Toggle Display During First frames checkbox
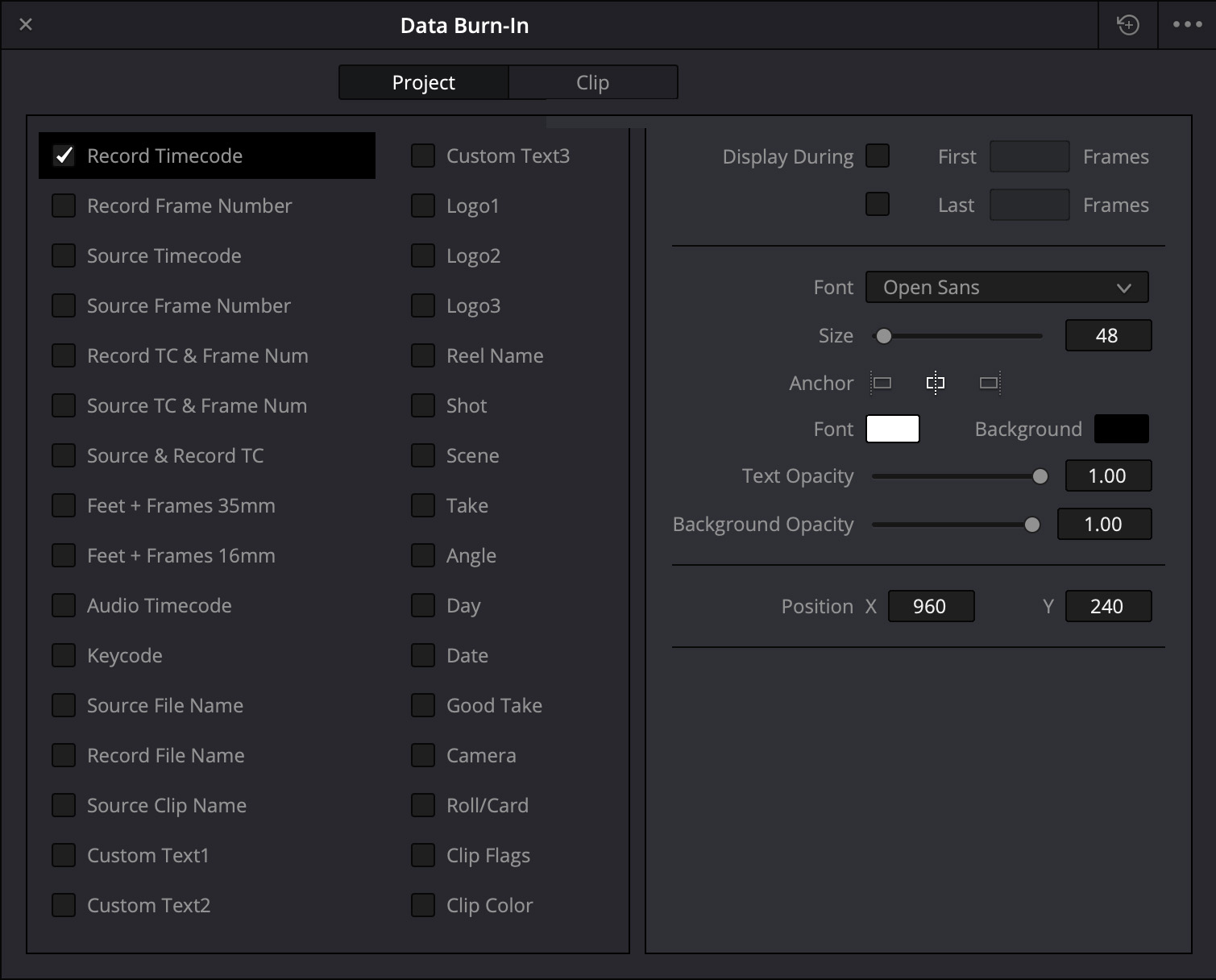This screenshot has height=980, width=1216. click(x=878, y=156)
